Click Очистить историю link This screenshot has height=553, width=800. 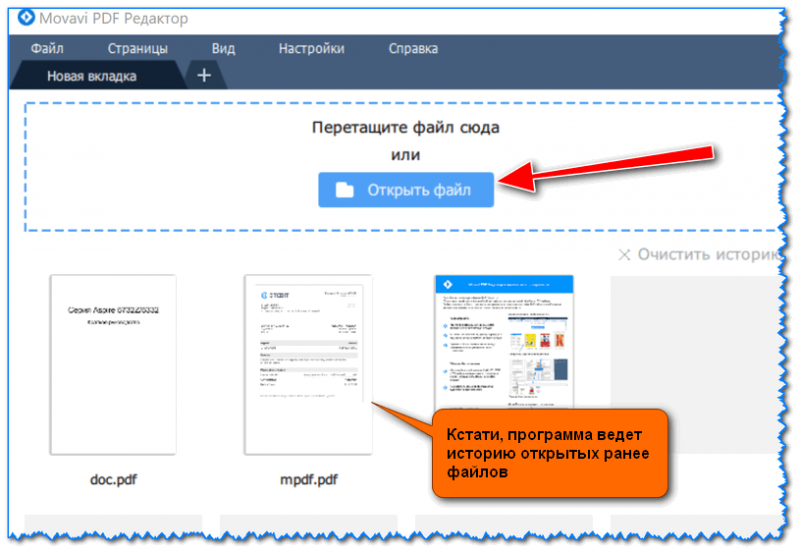701,254
